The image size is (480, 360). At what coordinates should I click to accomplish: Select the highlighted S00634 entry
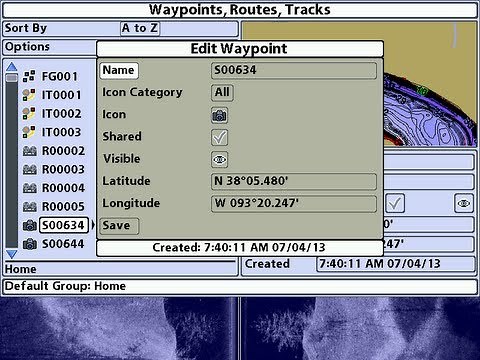click(x=64, y=225)
